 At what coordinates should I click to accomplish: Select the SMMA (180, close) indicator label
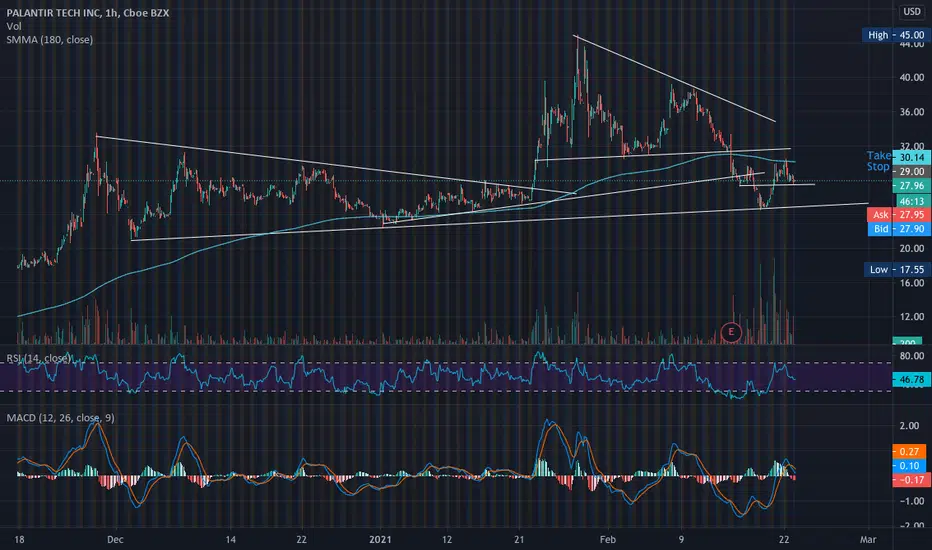[50, 40]
